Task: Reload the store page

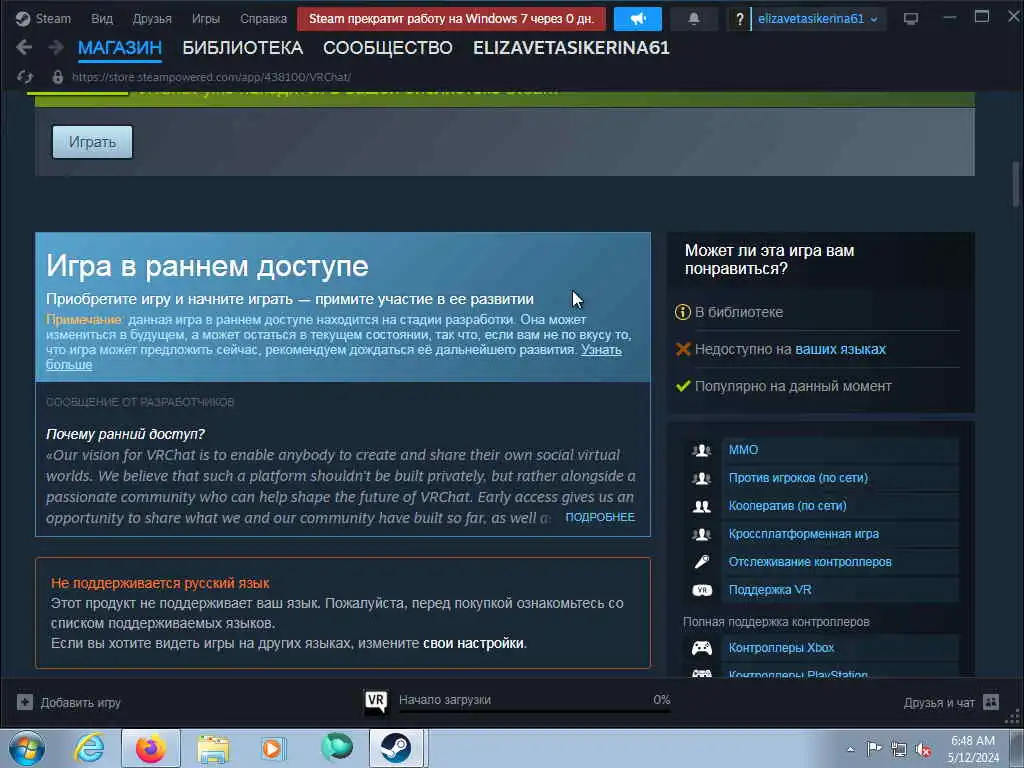Action: tap(25, 77)
